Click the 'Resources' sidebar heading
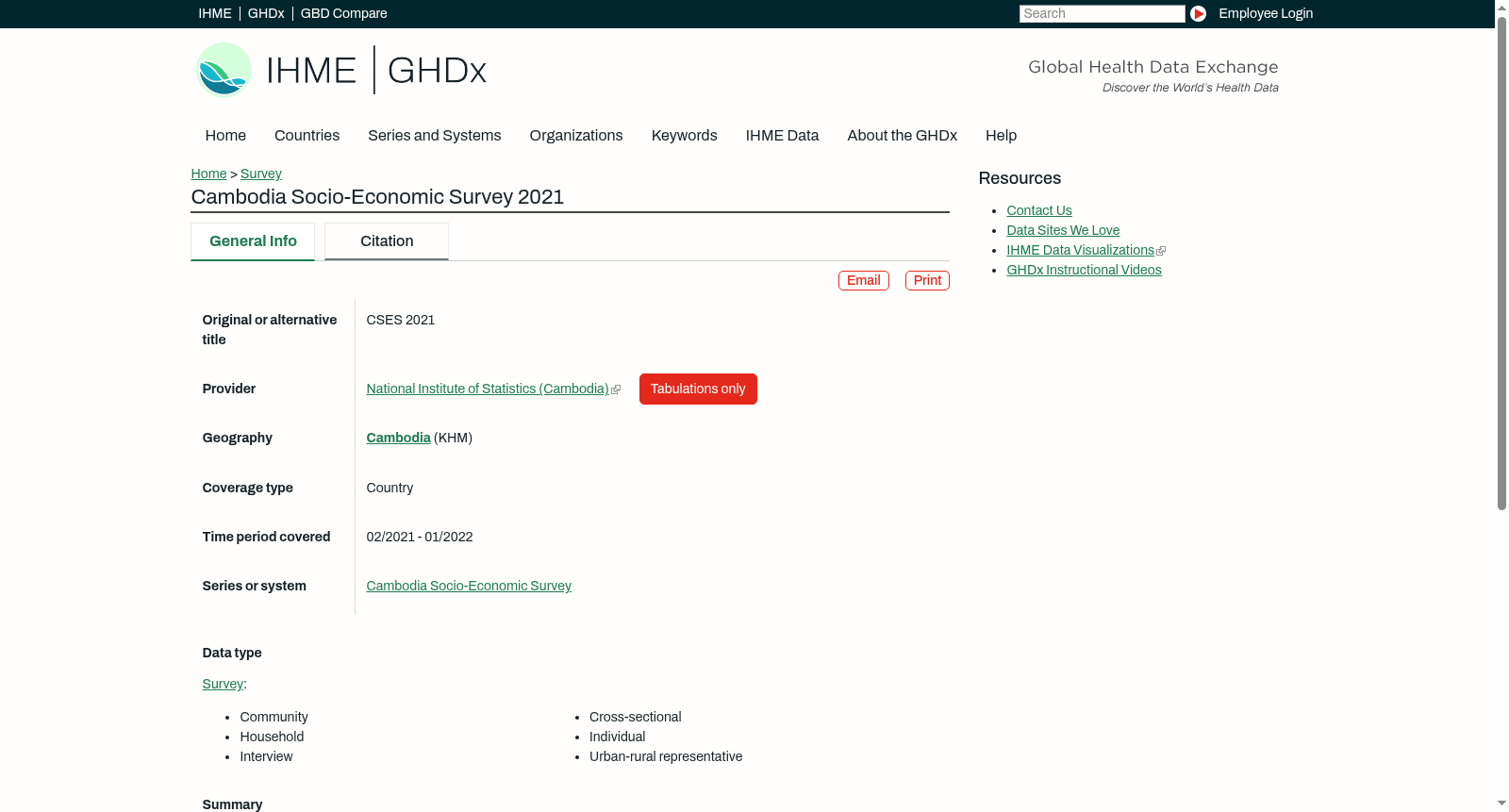The height and width of the screenshot is (812, 1509). pyautogui.click(x=1020, y=178)
